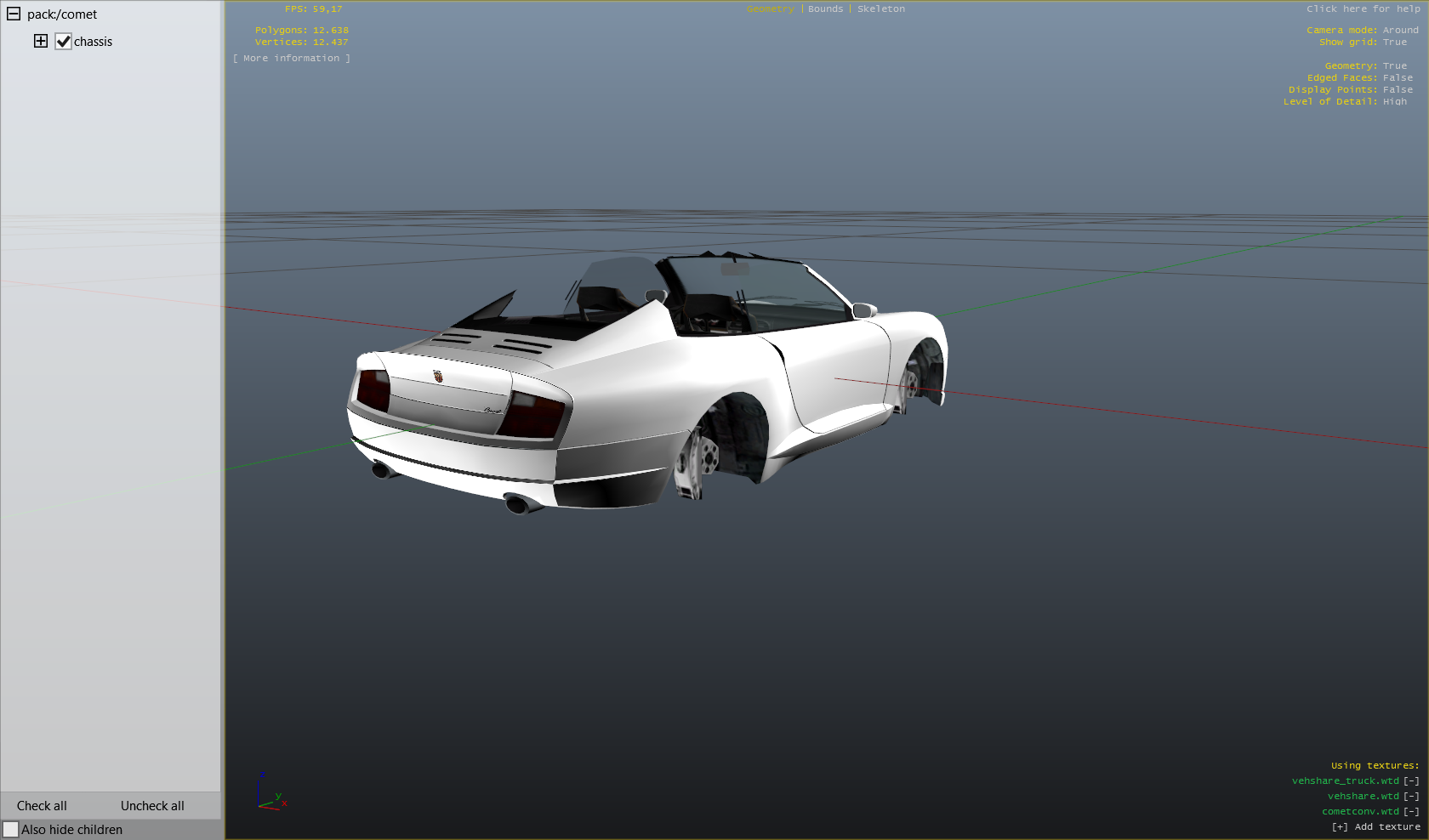1429x840 pixels.
Task: Click Add texture [+] button
Action: pos(1375,826)
